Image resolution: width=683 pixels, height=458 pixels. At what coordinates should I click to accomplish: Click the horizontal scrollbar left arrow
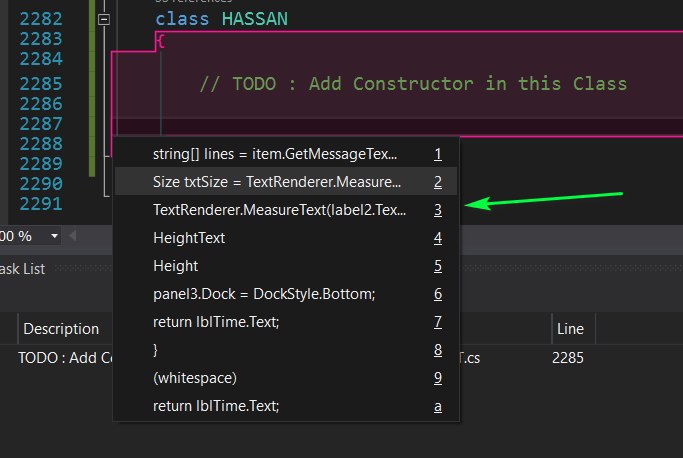tap(73, 236)
